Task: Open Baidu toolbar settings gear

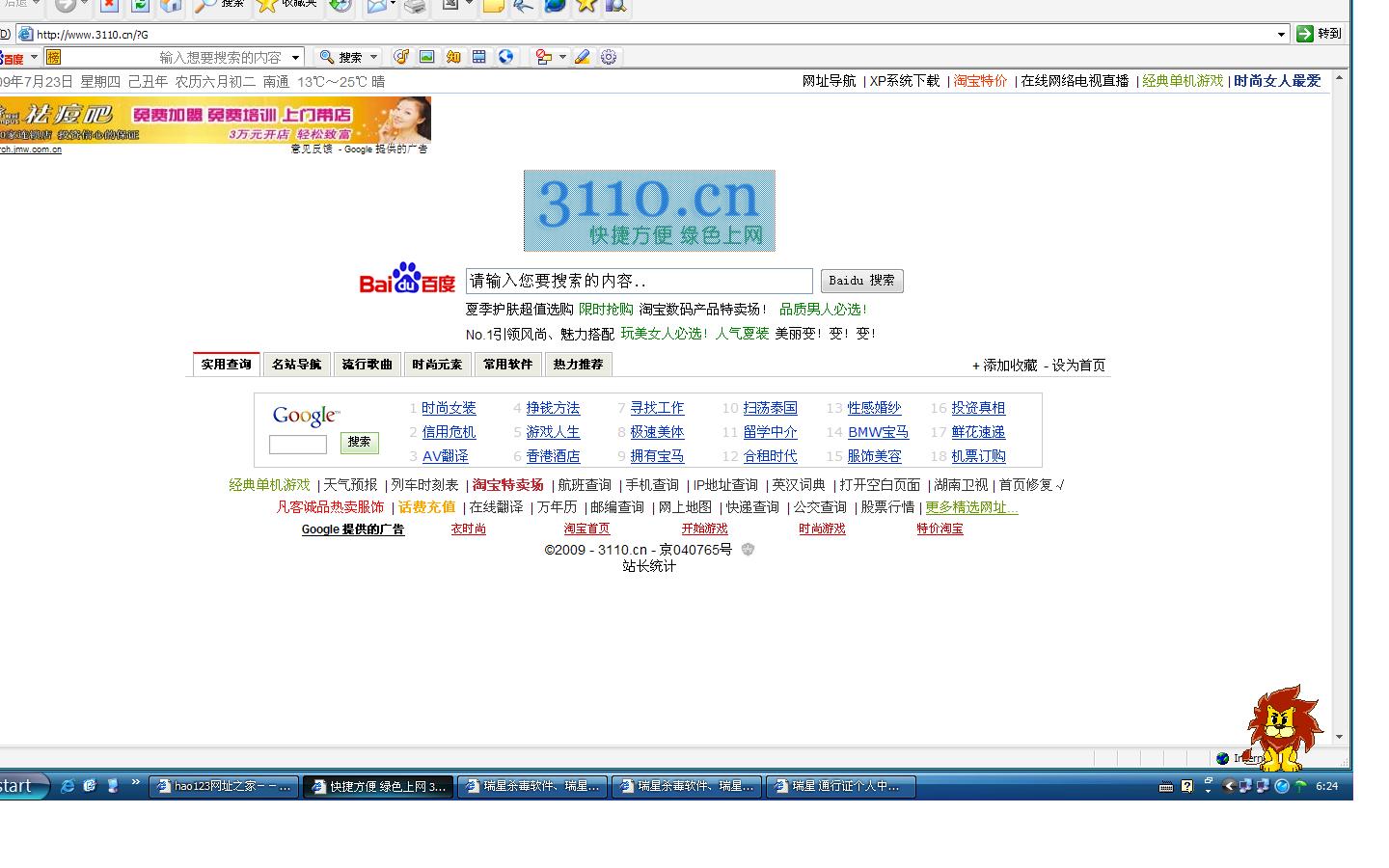Action: pos(609,57)
